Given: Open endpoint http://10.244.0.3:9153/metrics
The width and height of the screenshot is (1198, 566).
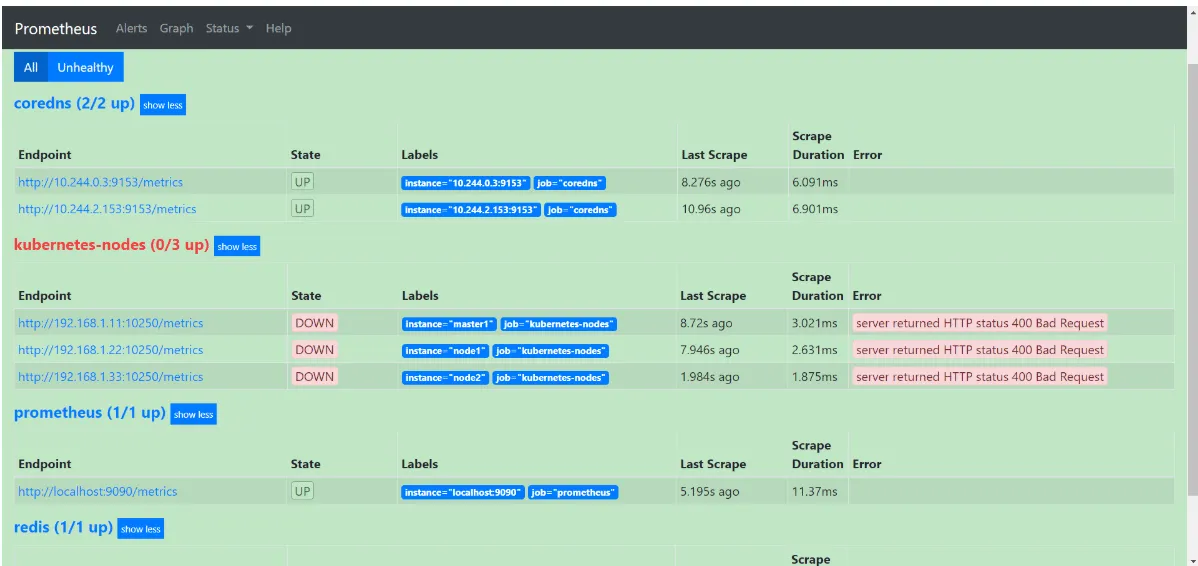Looking at the screenshot, I should coord(101,182).
